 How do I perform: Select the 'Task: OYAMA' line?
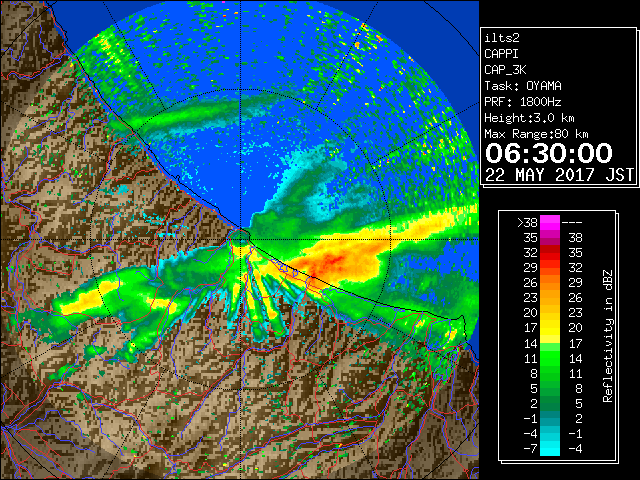coord(523,86)
